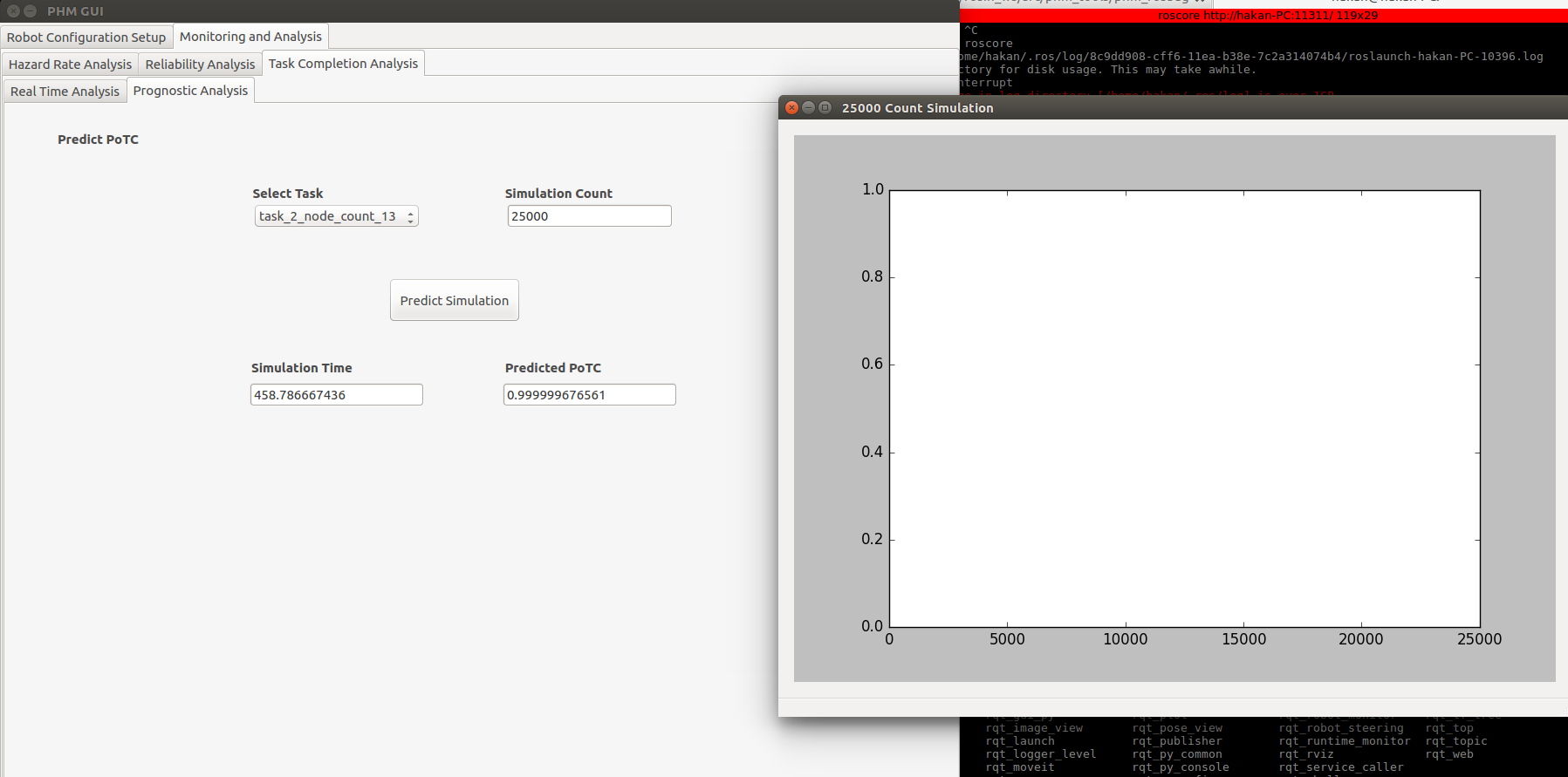Click the Predict Simulation button
Image resolution: width=1568 pixels, height=777 pixels.
pos(454,300)
